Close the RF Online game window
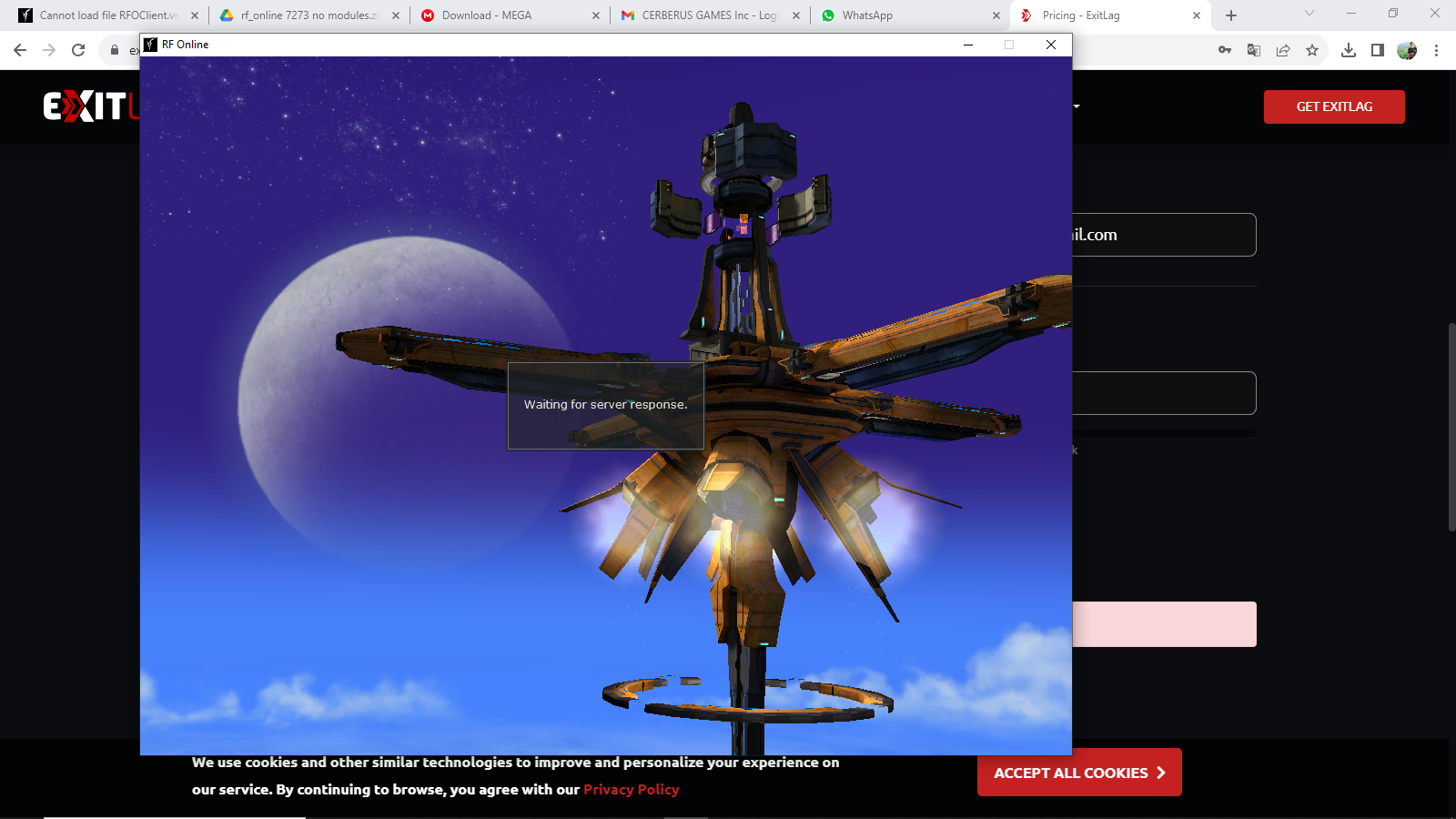The image size is (1456, 819). [1051, 45]
